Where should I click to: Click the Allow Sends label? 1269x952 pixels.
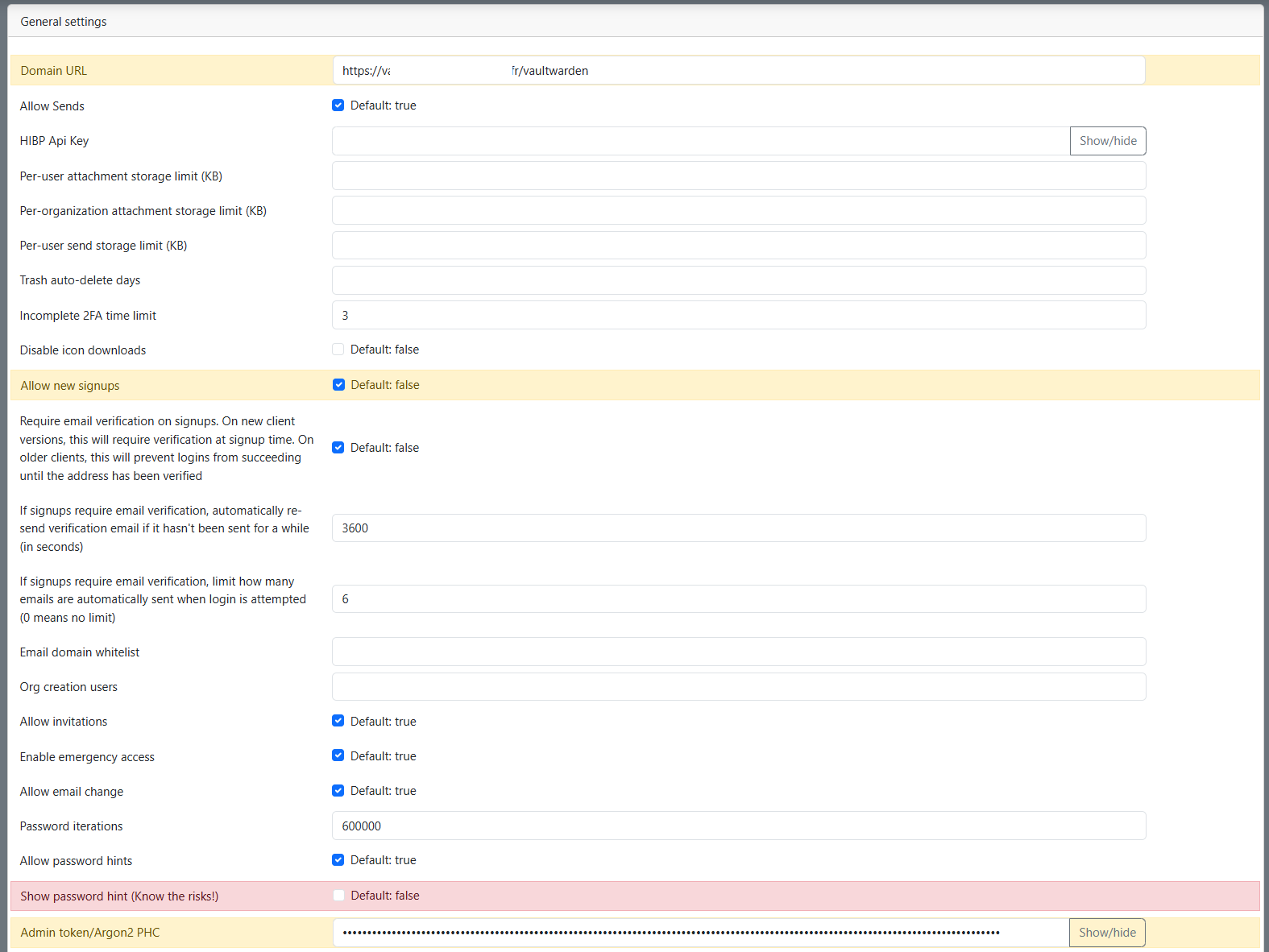(52, 106)
